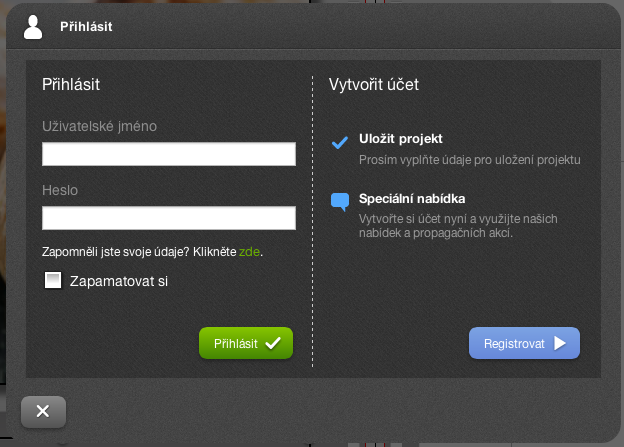
Task: Click the Přihlásit title in the header bar
Action: point(86,27)
